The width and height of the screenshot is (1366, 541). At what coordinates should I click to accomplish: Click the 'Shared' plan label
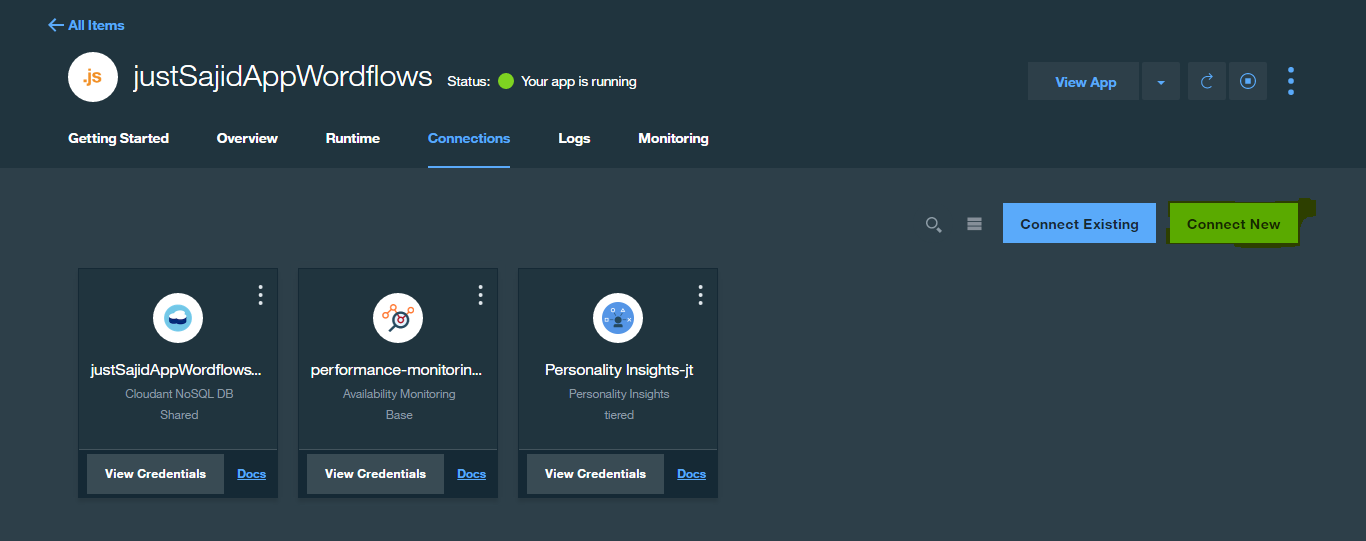pos(179,415)
